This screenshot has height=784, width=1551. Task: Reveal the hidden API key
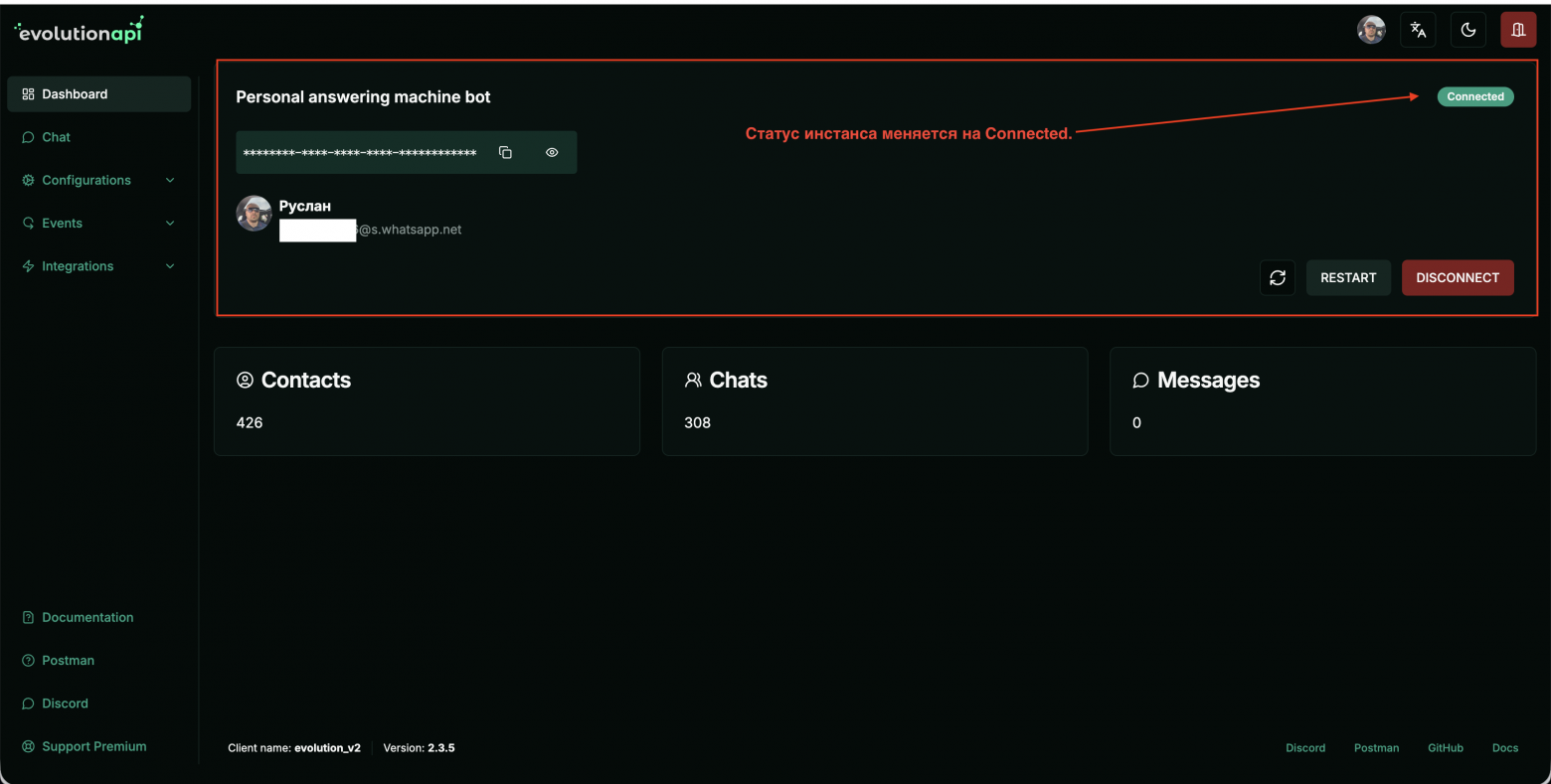point(552,152)
